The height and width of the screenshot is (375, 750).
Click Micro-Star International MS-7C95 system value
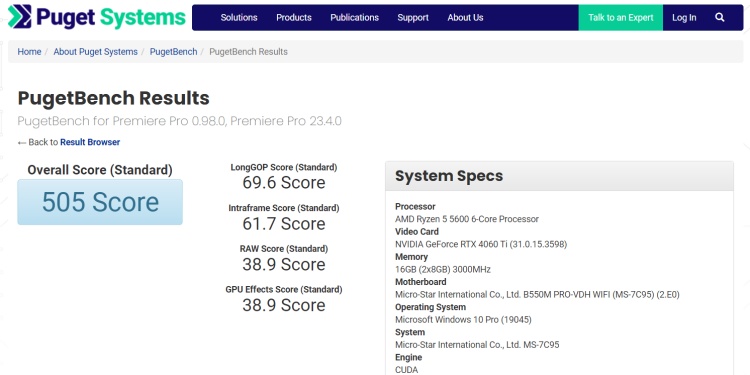click(477, 345)
